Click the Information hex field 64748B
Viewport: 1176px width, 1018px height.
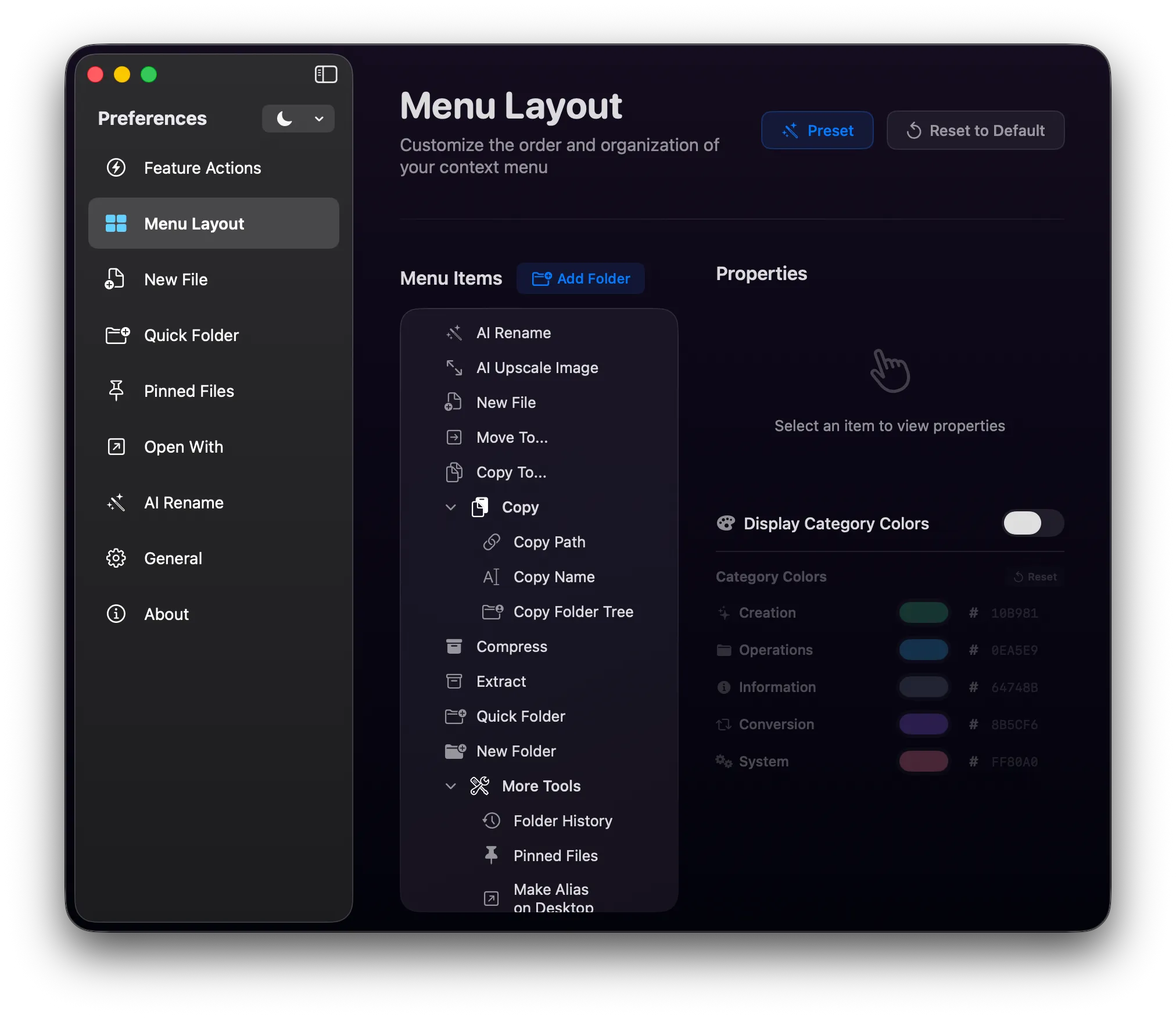coord(1014,687)
